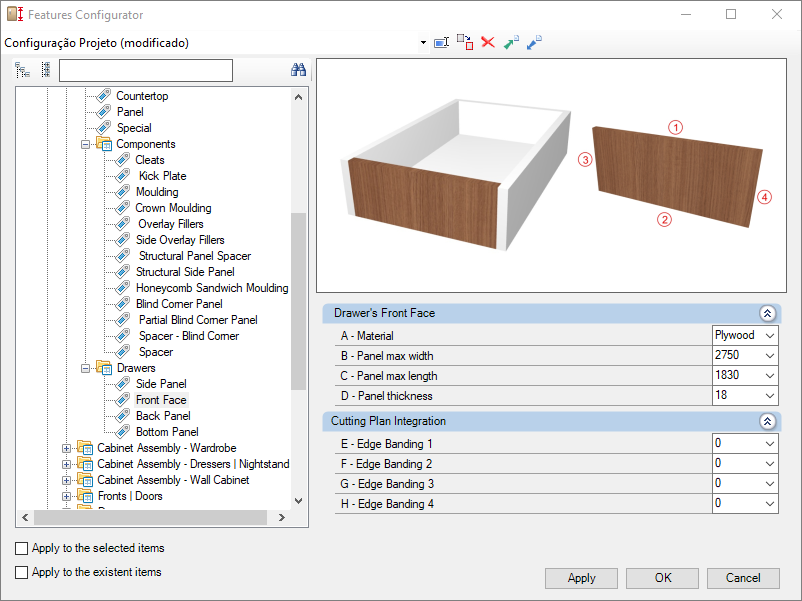
Task: Select the Crown Moulding tag icon
Action: click(123, 208)
